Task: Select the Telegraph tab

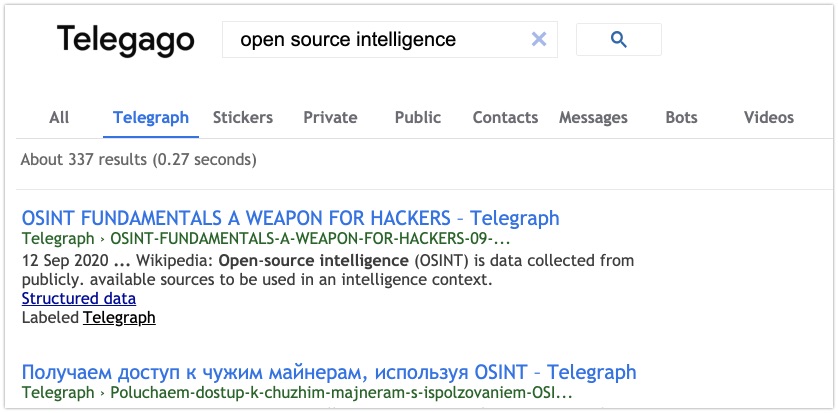Action: [x=151, y=117]
